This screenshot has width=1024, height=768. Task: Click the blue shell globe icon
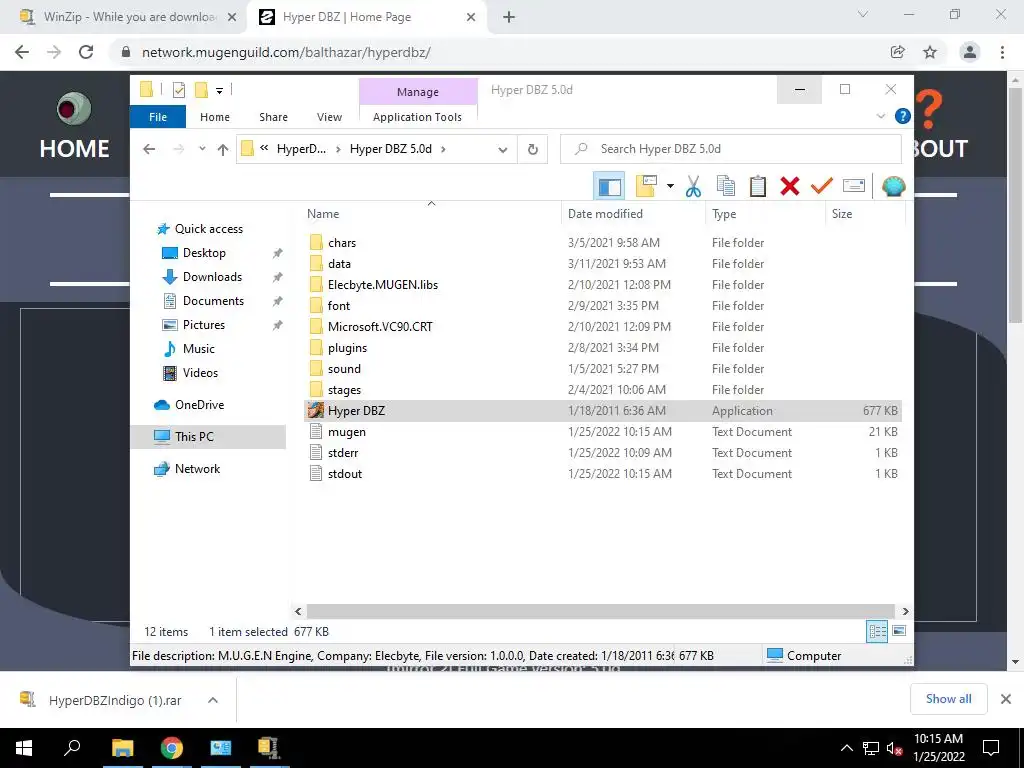[893, 187]
